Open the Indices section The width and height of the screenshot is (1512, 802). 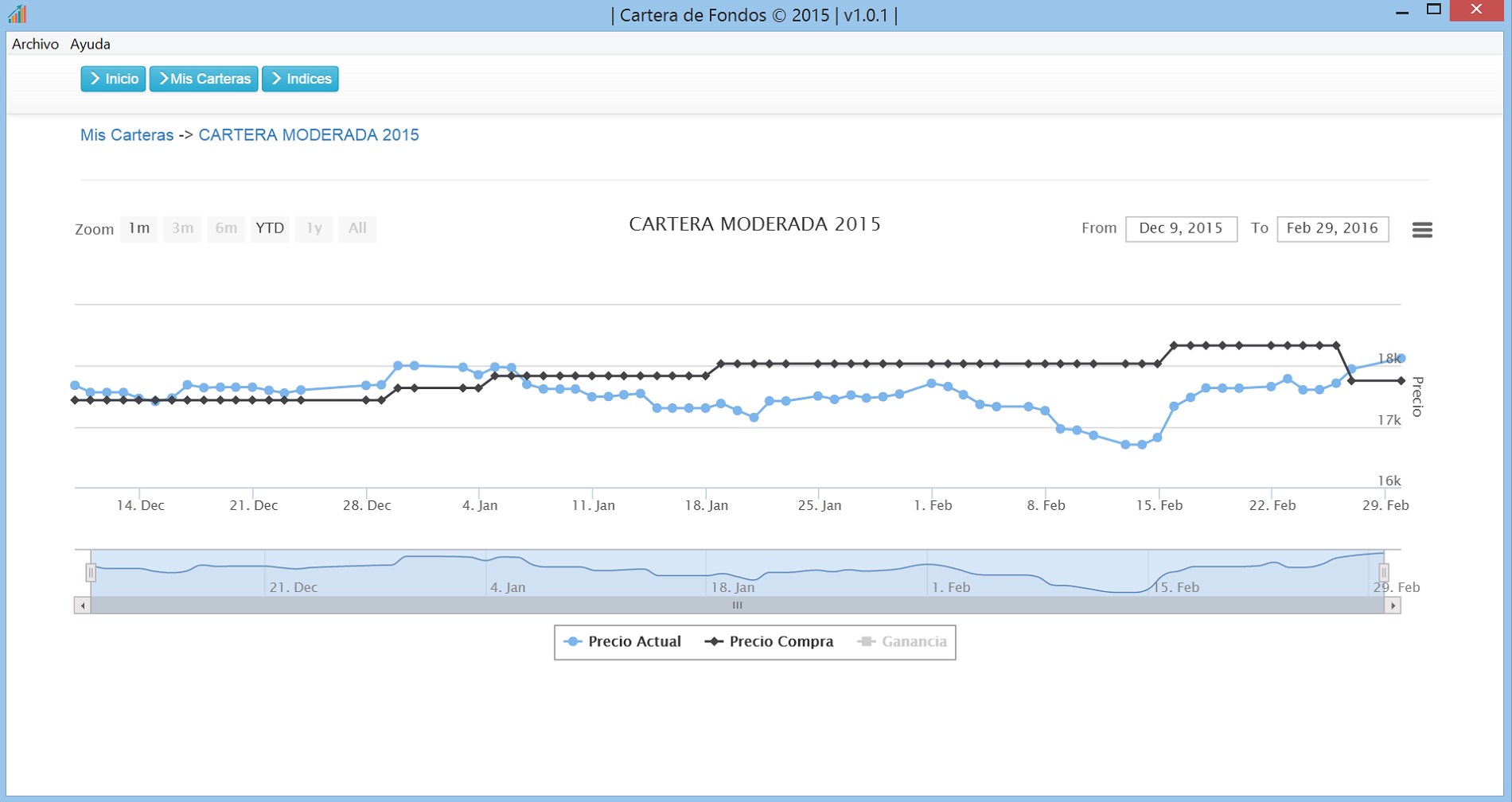300,79
